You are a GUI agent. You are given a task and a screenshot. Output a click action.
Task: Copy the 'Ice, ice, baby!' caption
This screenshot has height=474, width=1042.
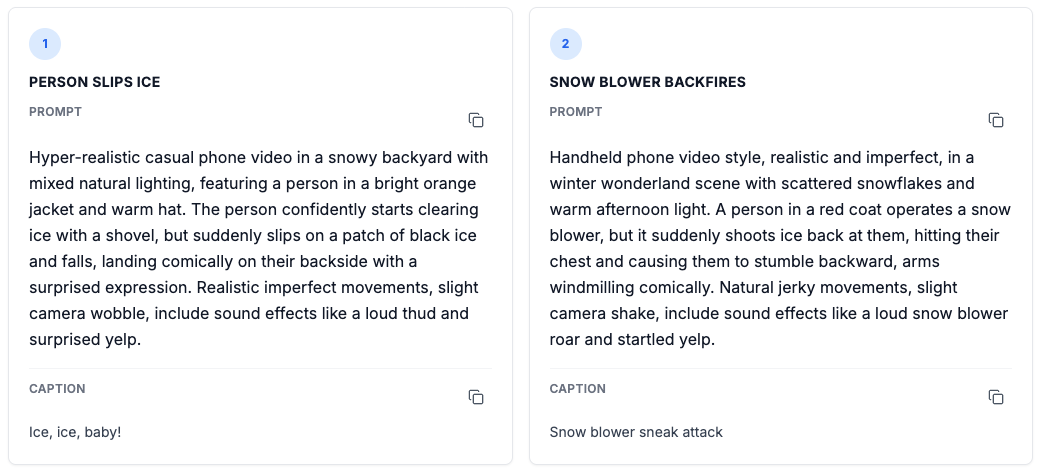click(x=476, y=397)
